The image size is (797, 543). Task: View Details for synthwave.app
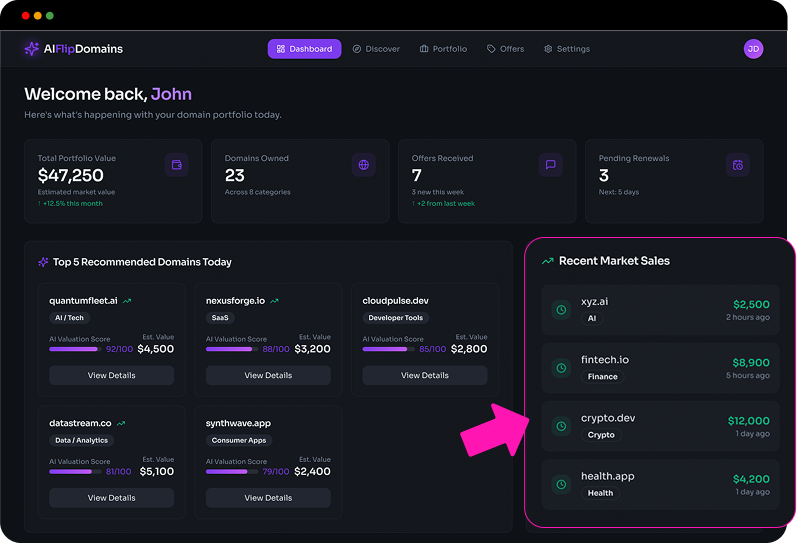coord(268,498)
